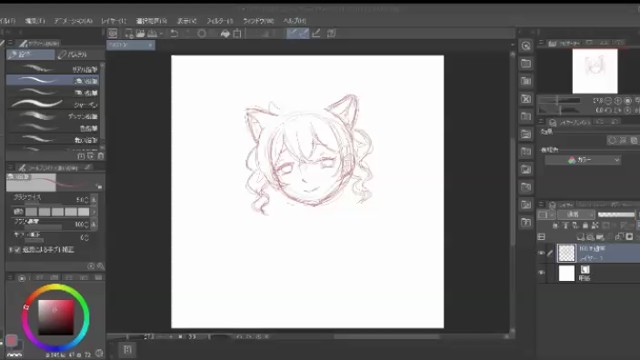Open the Selection (選択範囲) menu

(151, 21)
